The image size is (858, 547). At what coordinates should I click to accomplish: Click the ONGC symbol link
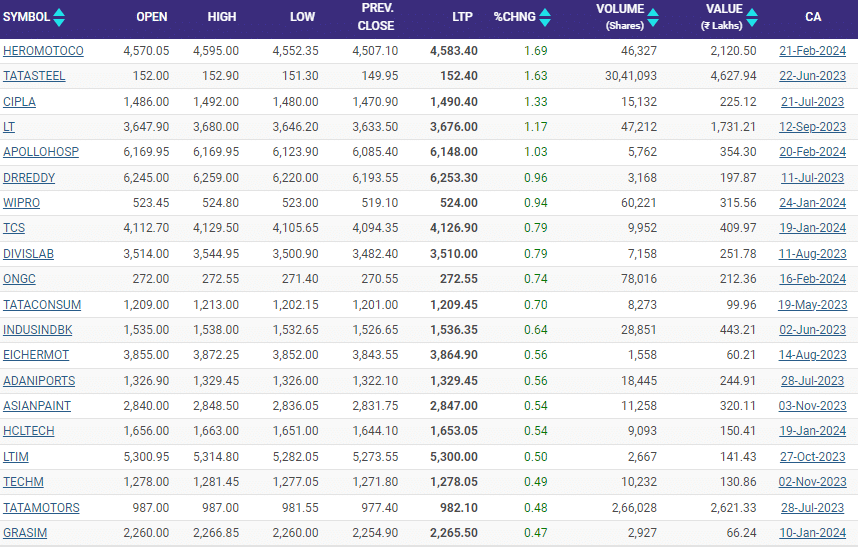coord(19,279)
